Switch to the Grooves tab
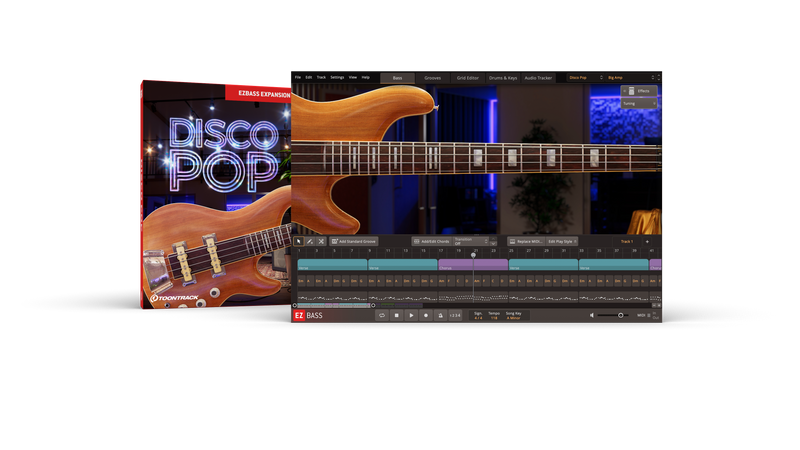This screenshot has width=800, height=450. click(432, 78)
